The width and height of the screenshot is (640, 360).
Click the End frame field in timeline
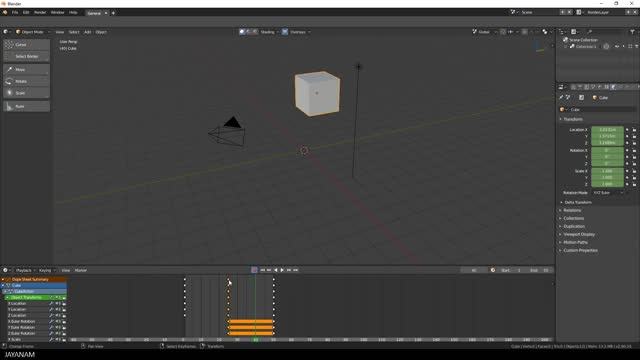[540, 270]
